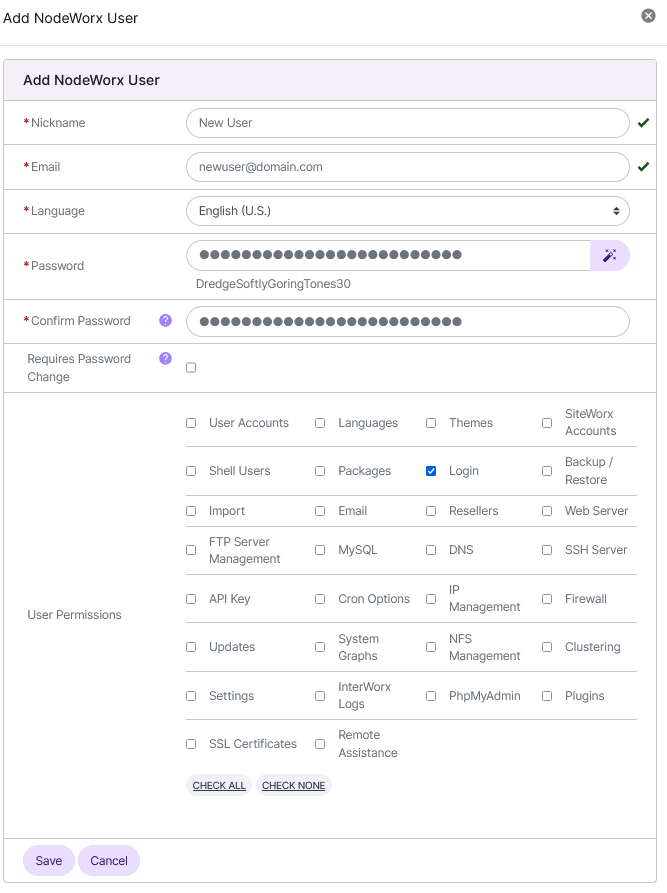Viewport: 667px width, 893px height.
Task: Check the PhpMyAdmin permission
Action: coord(431,695)
